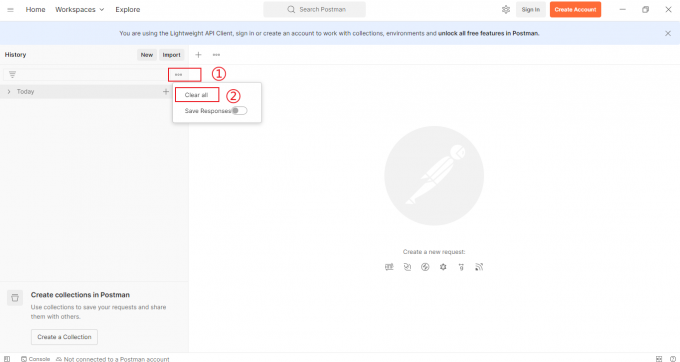This screenshot has width=680, height=362.
Task: Open a new request tab with plus
Action: [x=198, y=55]
